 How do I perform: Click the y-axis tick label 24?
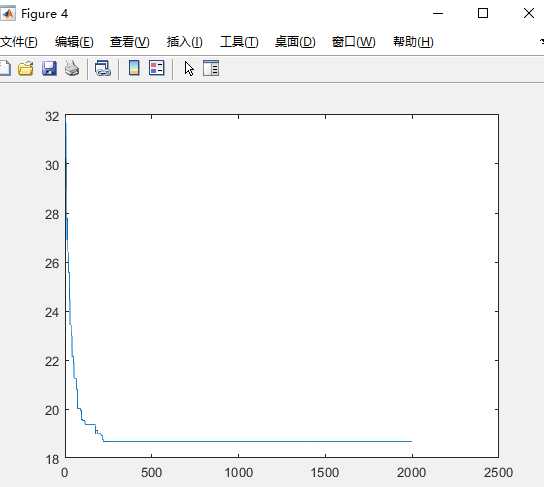click(x=52, y=313)
